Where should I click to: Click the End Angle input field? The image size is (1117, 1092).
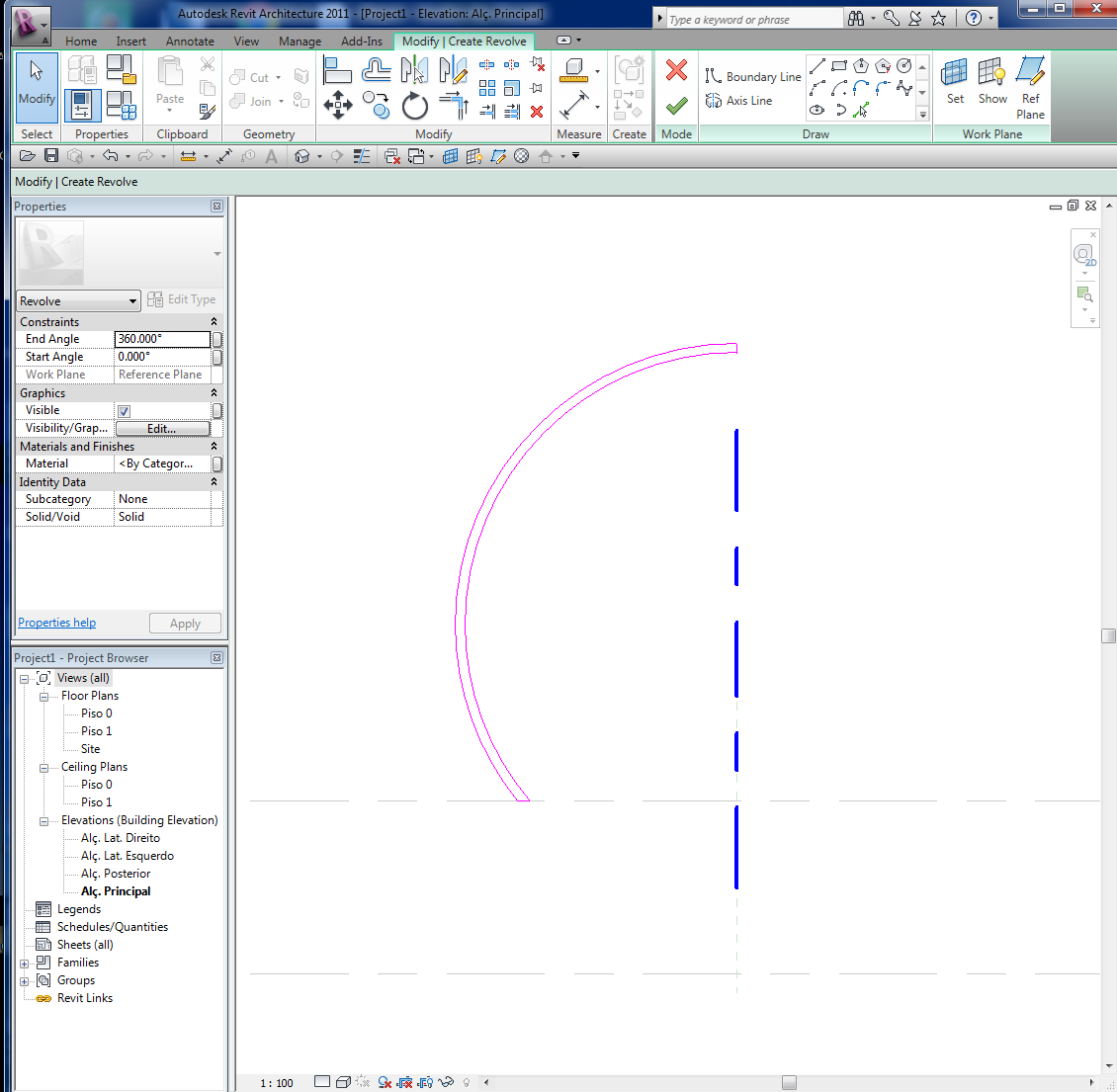(162, 339)
